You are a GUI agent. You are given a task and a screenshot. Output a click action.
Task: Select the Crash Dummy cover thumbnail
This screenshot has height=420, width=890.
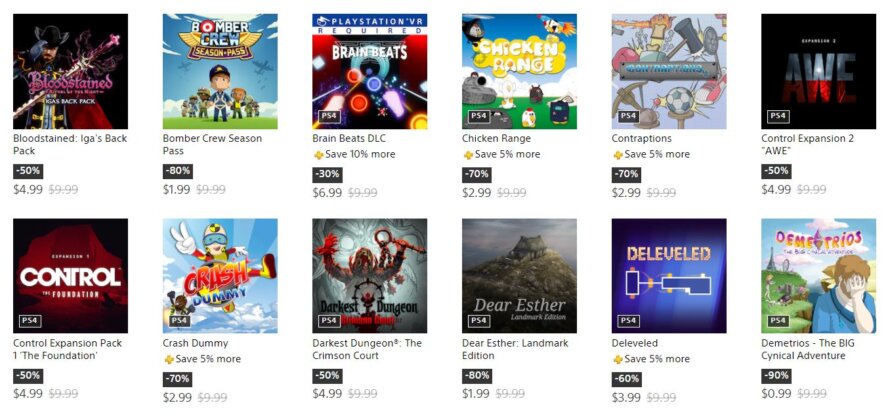(x=220, y=276)
